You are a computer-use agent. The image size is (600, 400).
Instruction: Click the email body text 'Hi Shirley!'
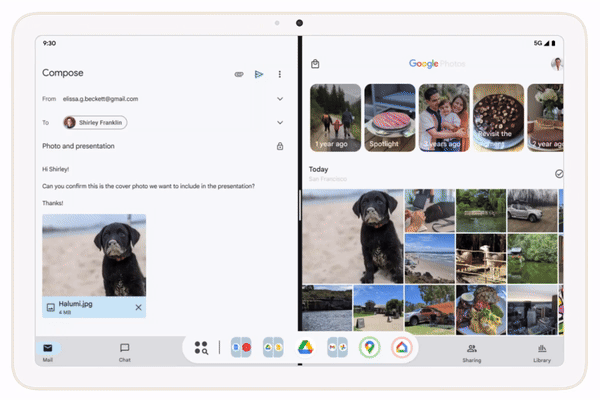[55, 169]
